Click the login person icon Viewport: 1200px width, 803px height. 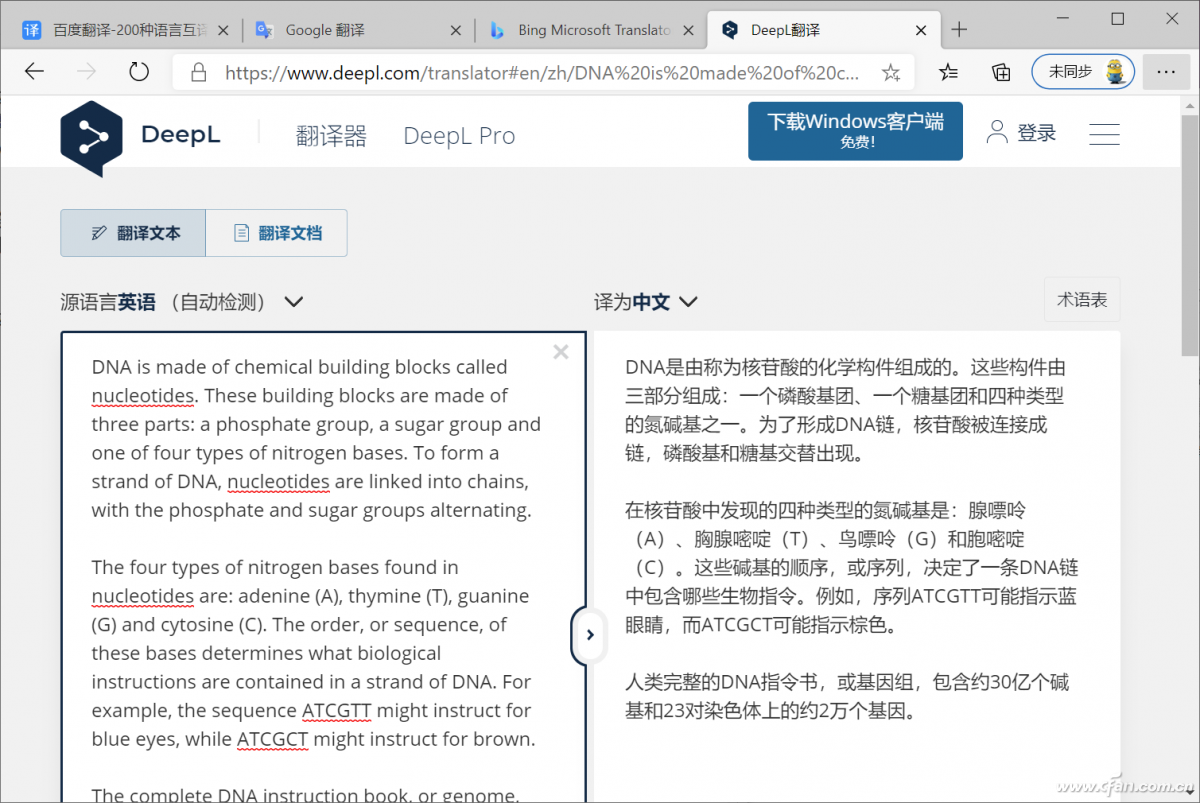[x=997, y=132]
